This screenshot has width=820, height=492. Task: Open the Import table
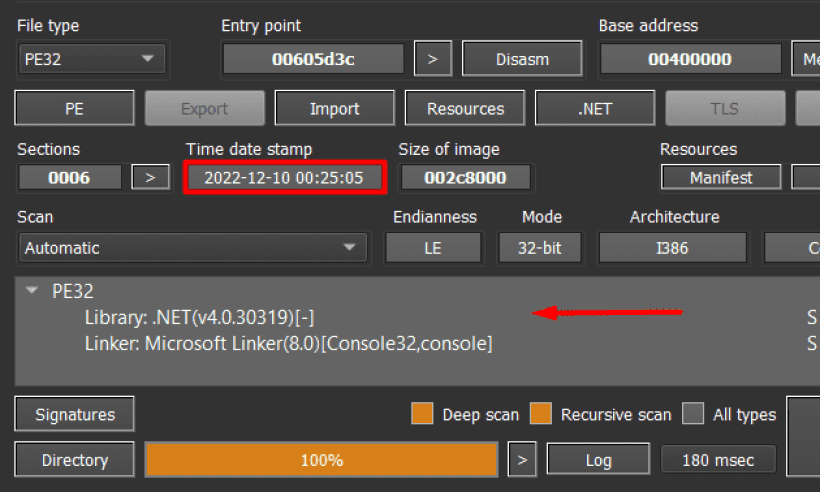[334, 109]
